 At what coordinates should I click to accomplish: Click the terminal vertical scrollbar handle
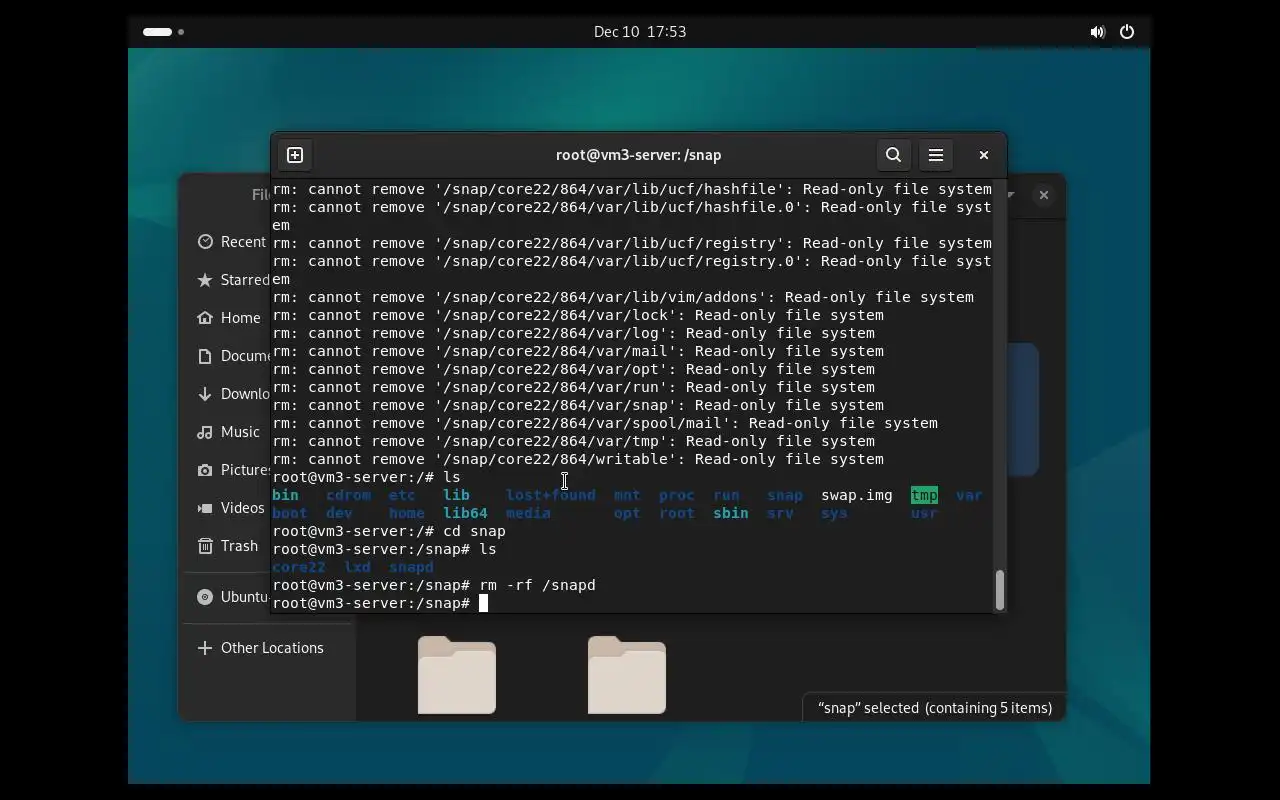[x=999, y=589]
